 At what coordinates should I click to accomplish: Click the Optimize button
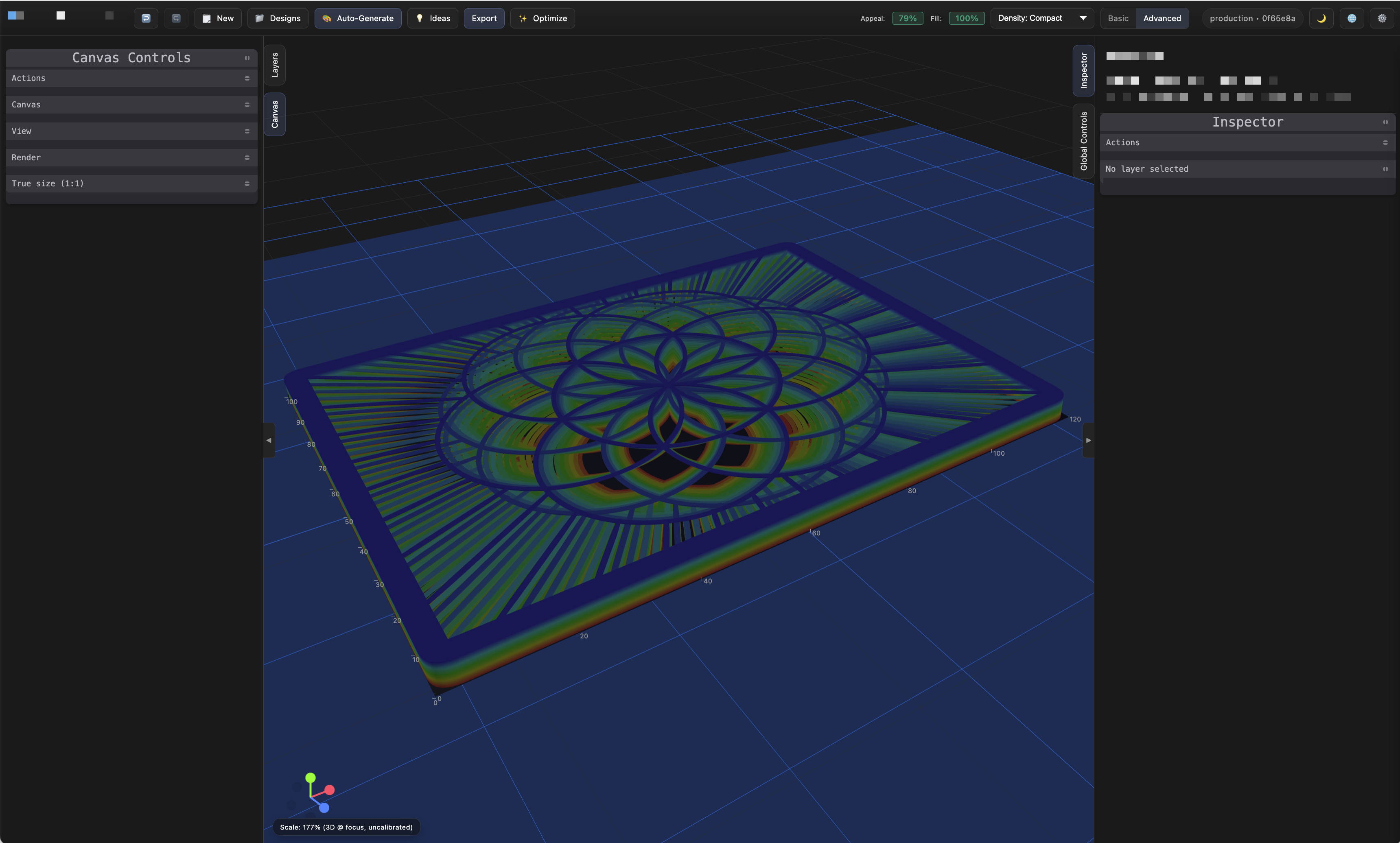coord(542,18)
